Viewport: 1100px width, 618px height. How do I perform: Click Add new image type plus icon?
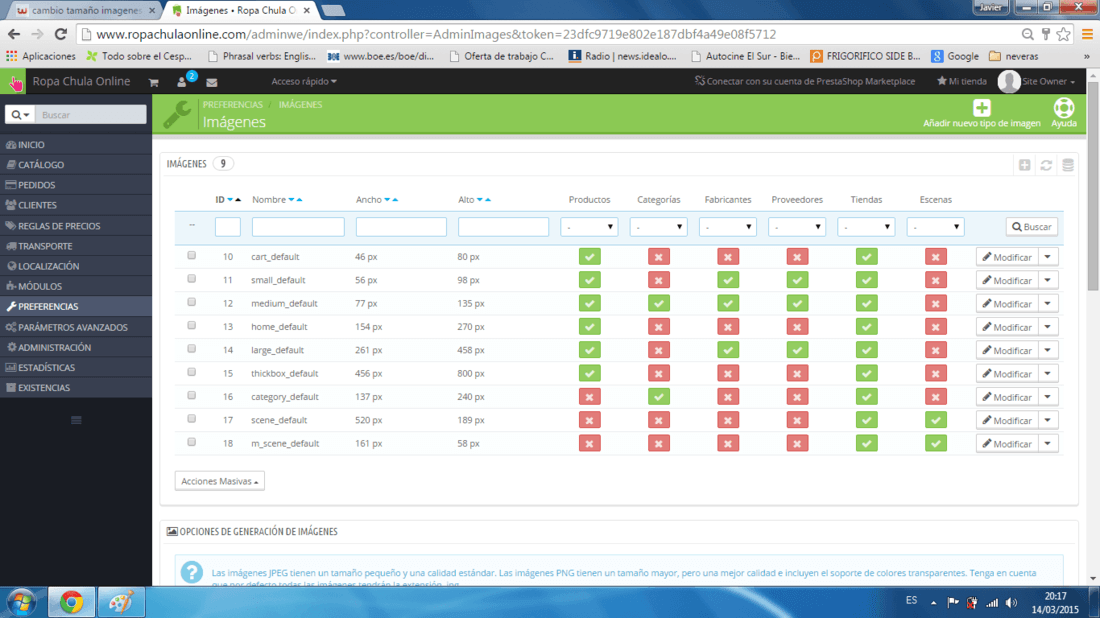[x=981, y=108]
